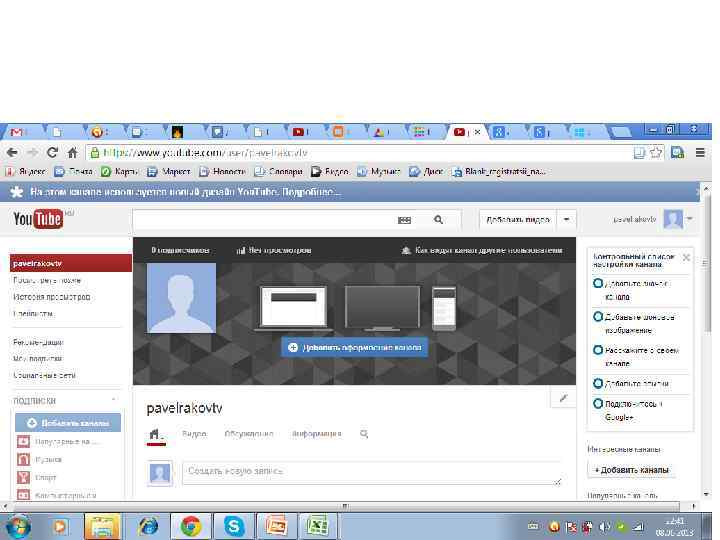Close the active YouTube browser tab

coord(478,132)
